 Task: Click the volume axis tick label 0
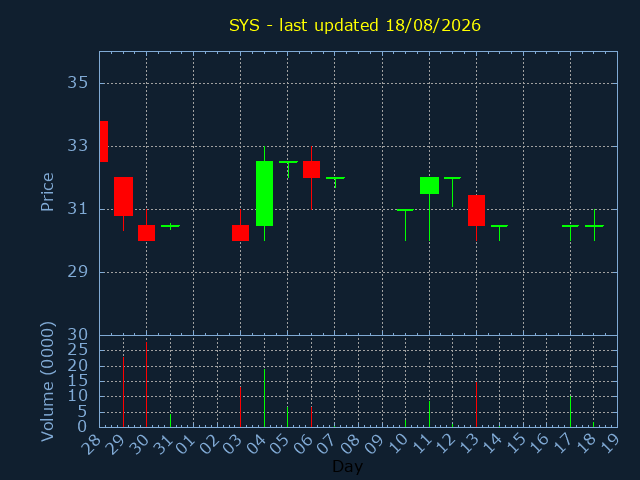pos(82,427)
